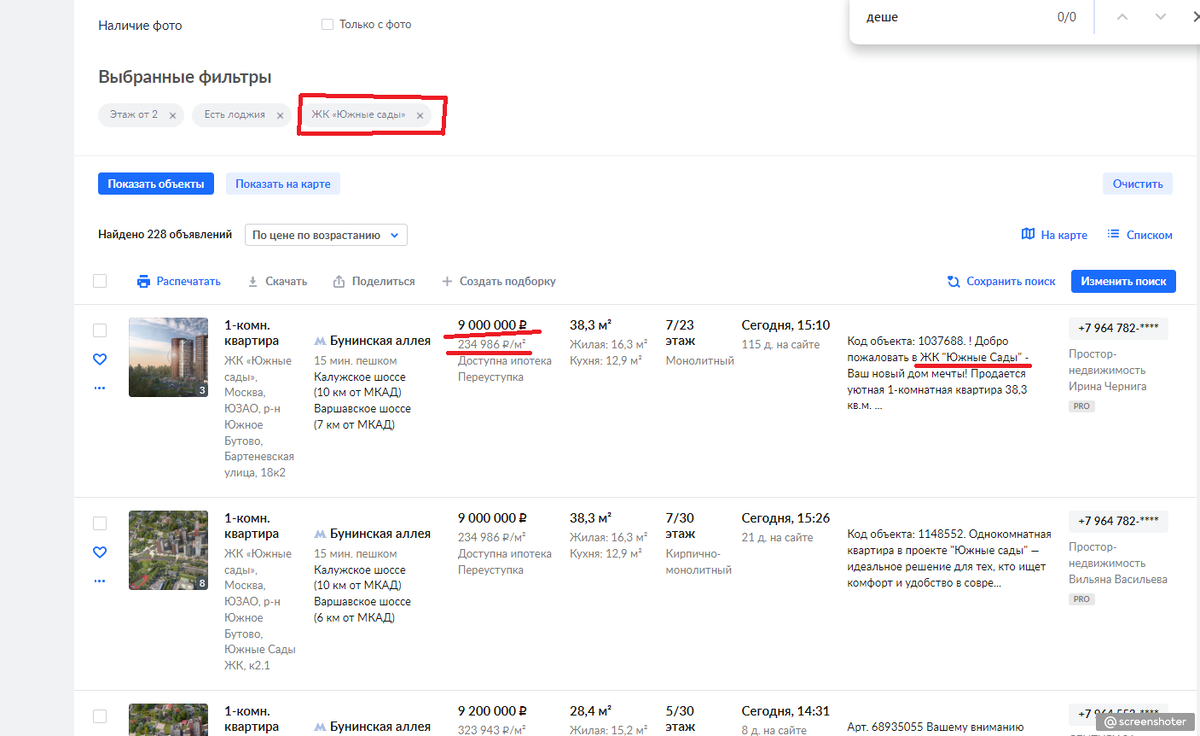
Task: Open third listing photo thumbnail 9 200 000 ₽
Action: (168, 720)
